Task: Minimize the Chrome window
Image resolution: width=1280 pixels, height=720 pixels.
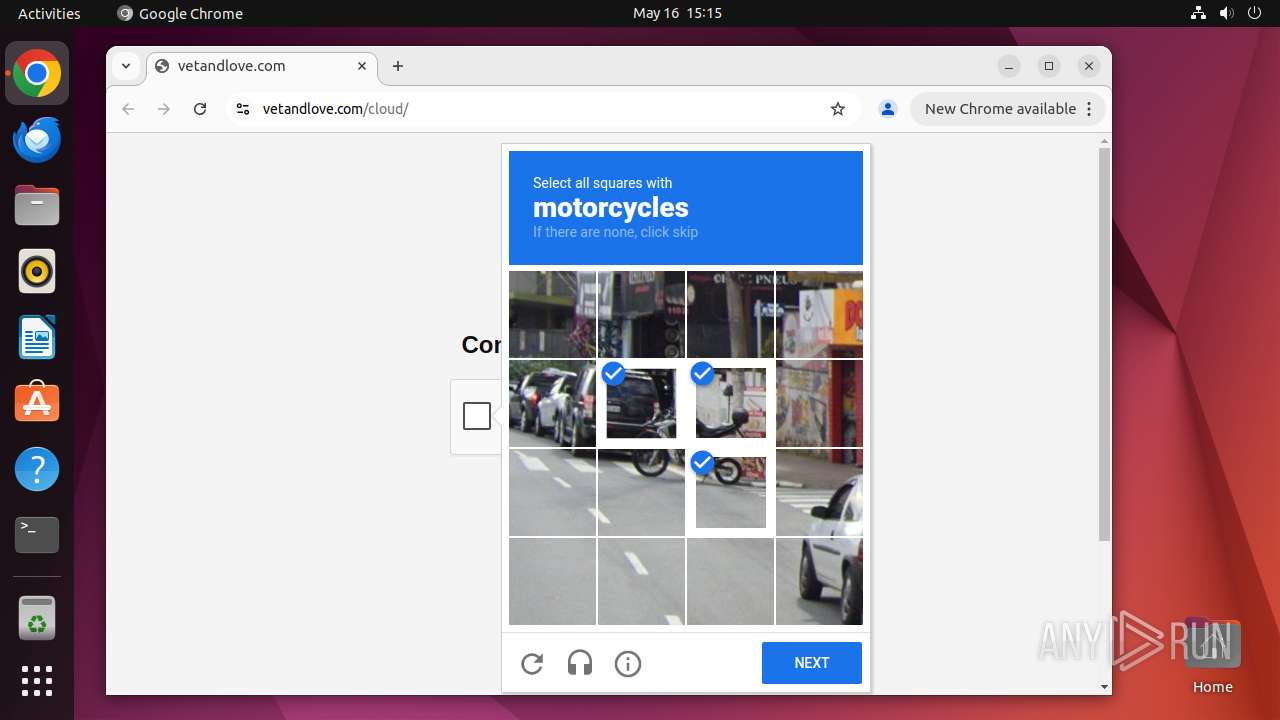Action: pos(1009,66)
